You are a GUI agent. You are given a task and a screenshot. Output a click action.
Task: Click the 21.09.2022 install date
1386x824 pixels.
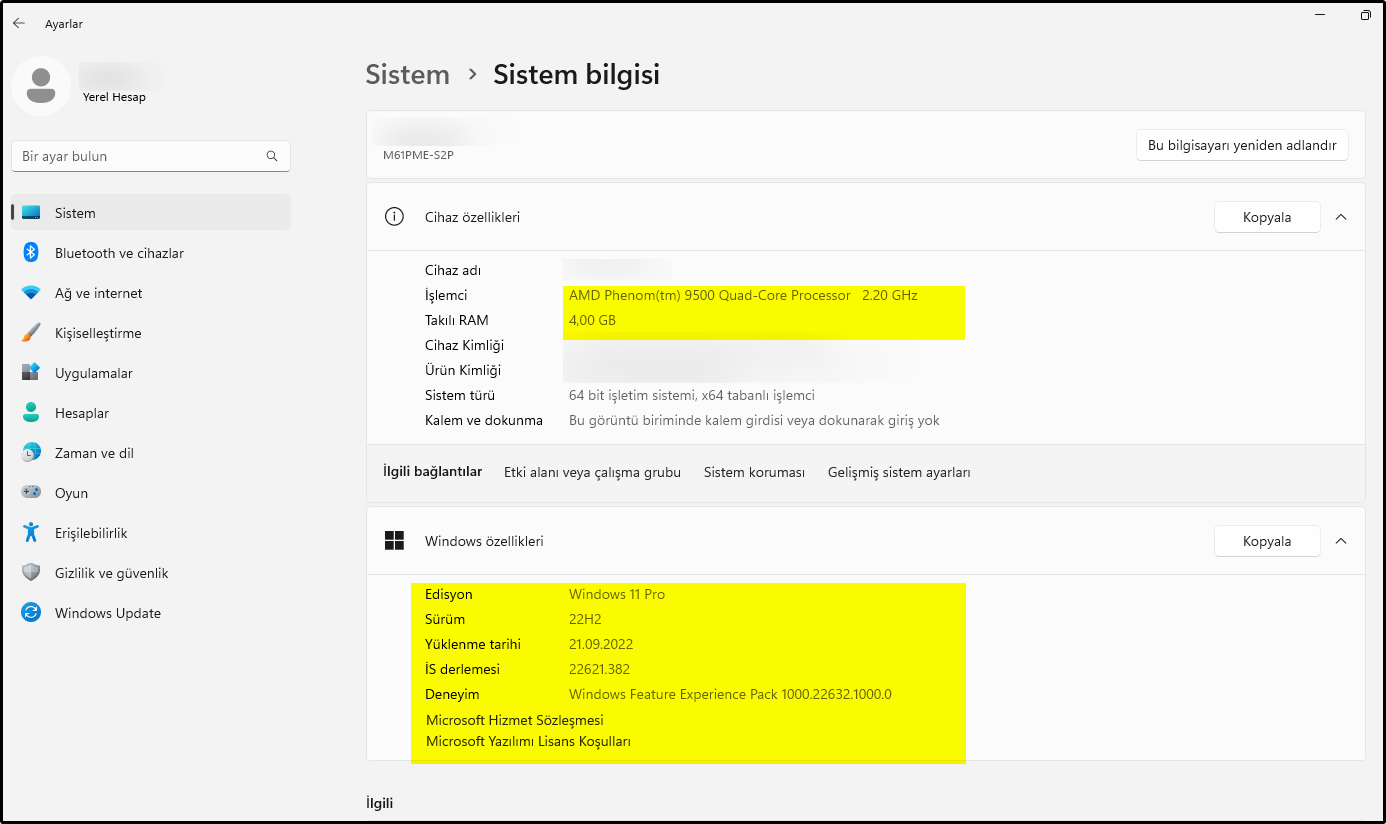tap(601, 644)
